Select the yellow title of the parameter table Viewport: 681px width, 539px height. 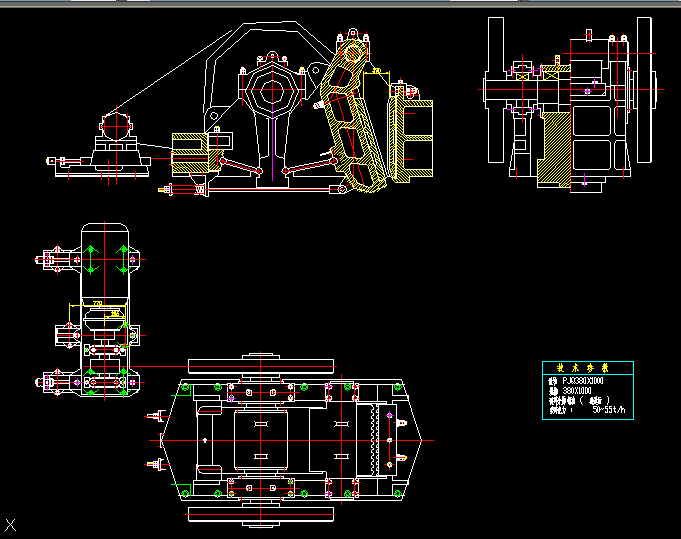tap(582, 368)
